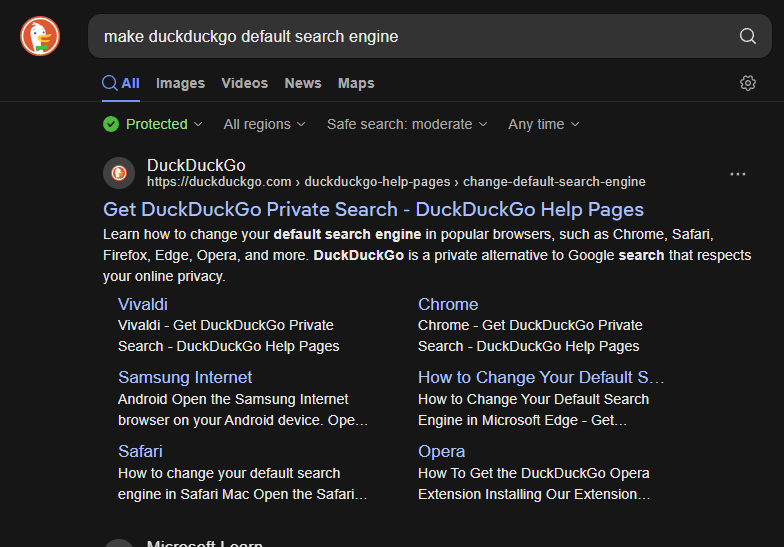Click 'Android Open the Samsung Internet' description
Viewport: 784px width, 547px height.
click(233, 399)
